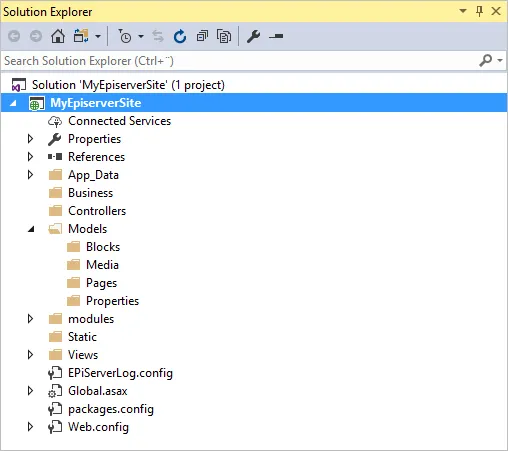Select the EPiServerLog.config file
508x451 pixels.
[x=120, y=373]
